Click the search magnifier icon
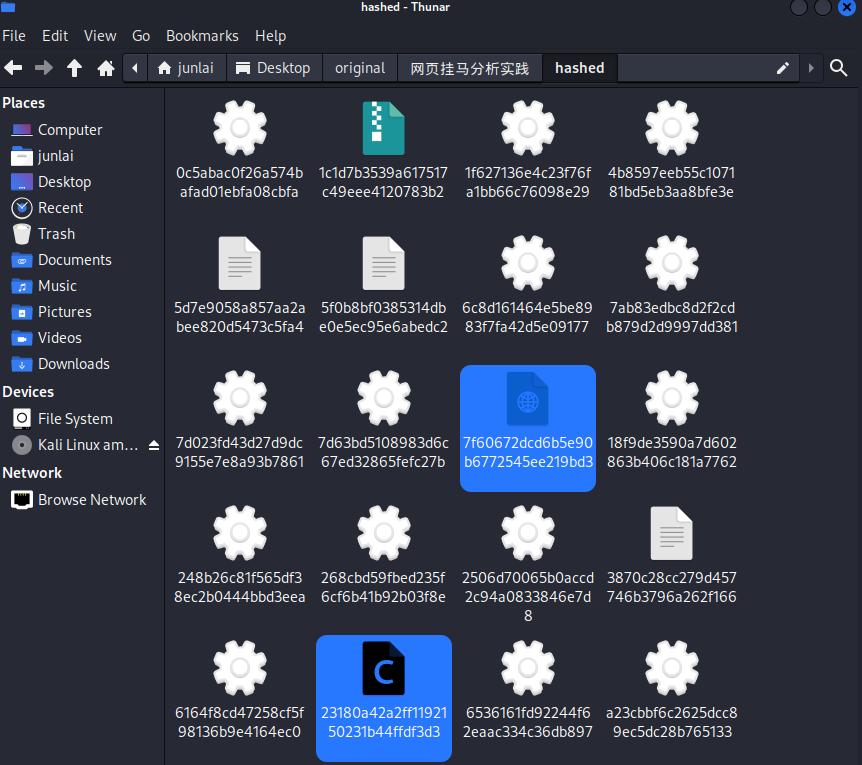This screenshot has height=765, width=862. (839, 68)
